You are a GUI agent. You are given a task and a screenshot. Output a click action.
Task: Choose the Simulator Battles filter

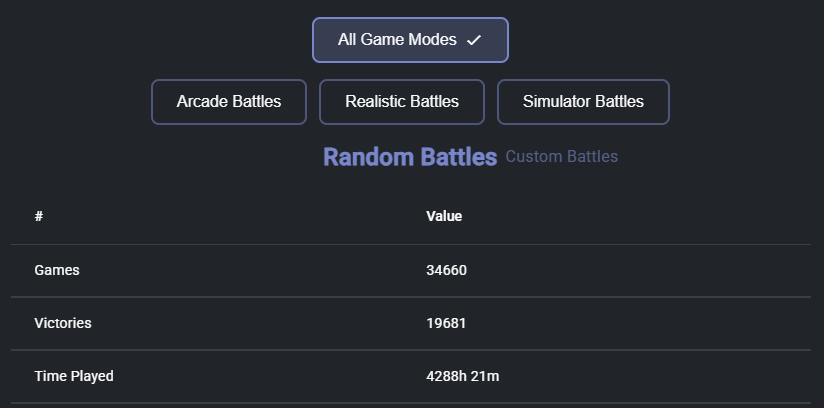[583, 102]
